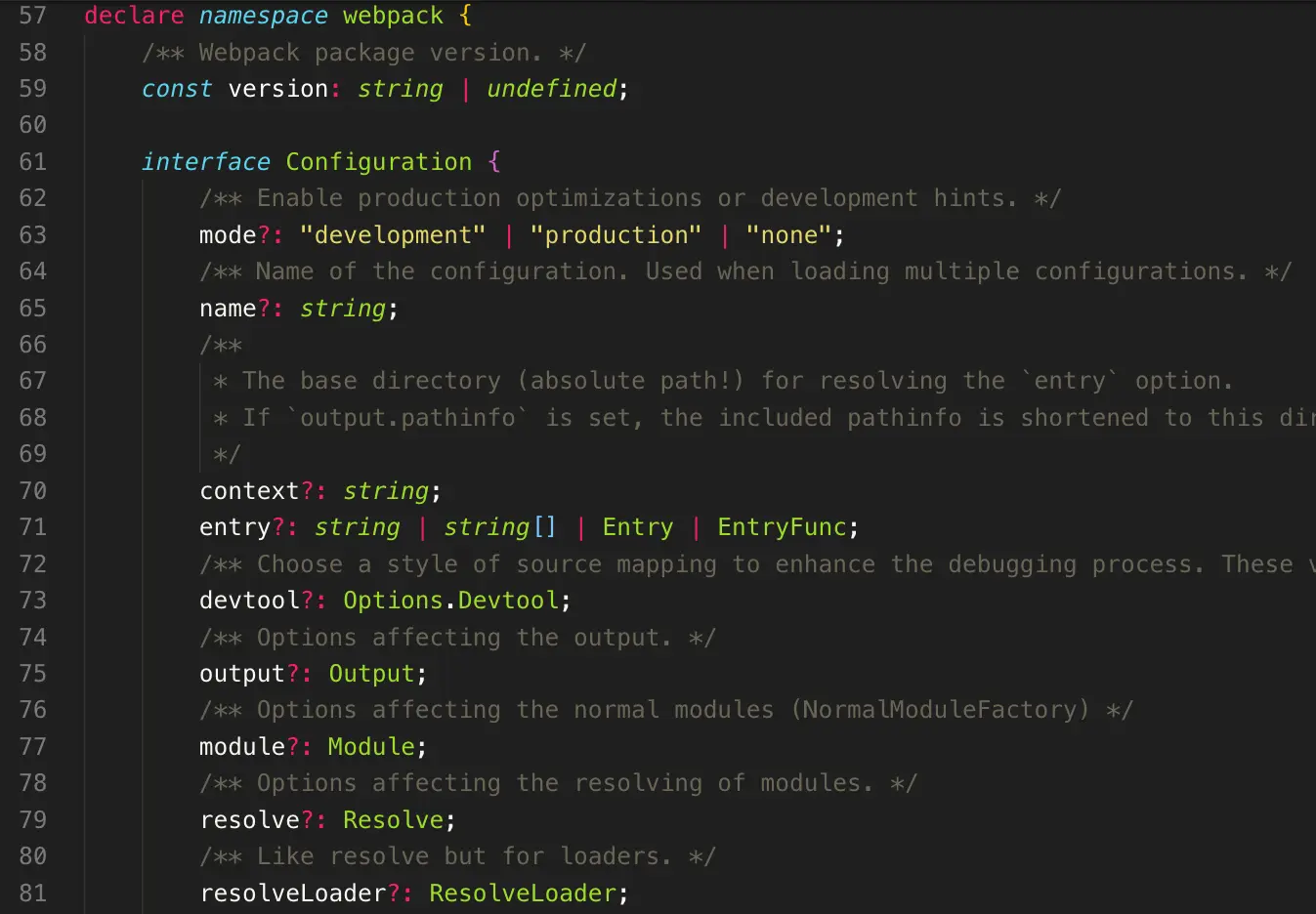Click the 'interface' keyword
Viewport: 1316px width, 914px height.
206,162
